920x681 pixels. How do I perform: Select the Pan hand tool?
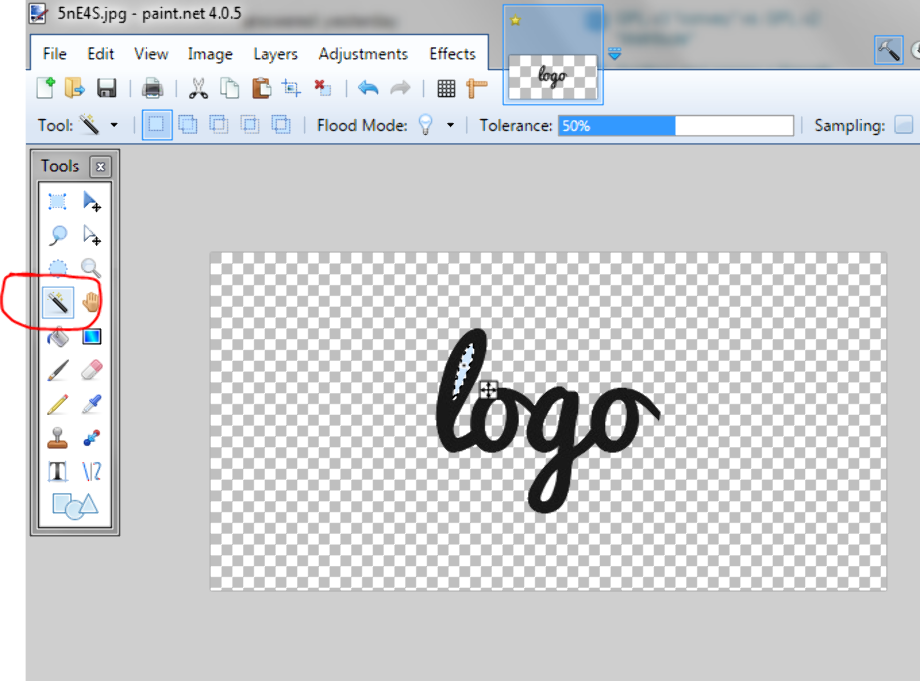[x=91, y=302]
